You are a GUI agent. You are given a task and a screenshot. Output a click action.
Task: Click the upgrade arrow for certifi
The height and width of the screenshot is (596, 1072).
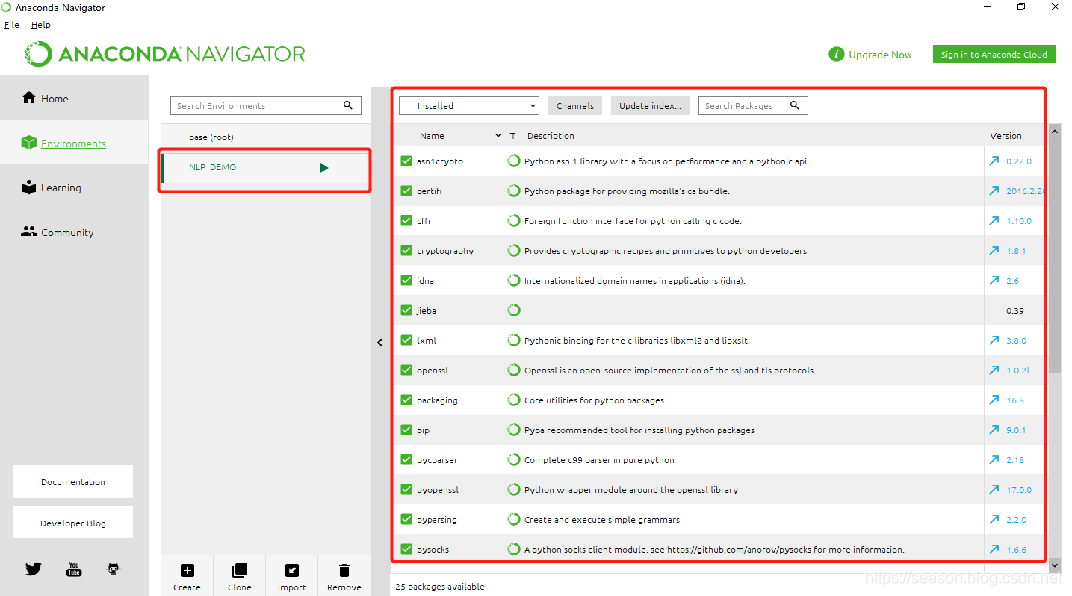tap(994, 191)
